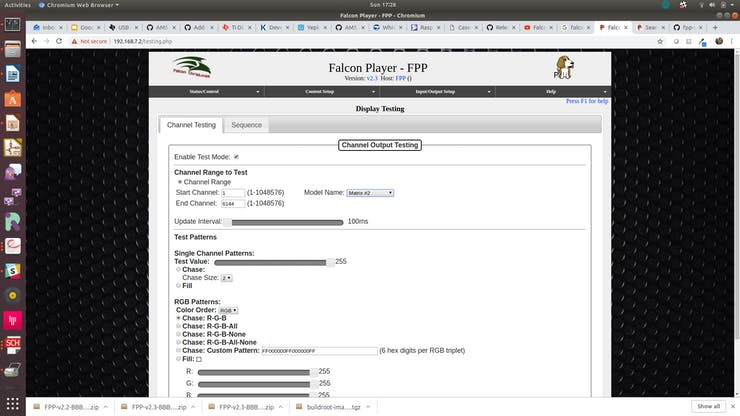Expand the Color Order dropdown
Viewport: 740px width, 416px height.
click(x=228, y=310)
